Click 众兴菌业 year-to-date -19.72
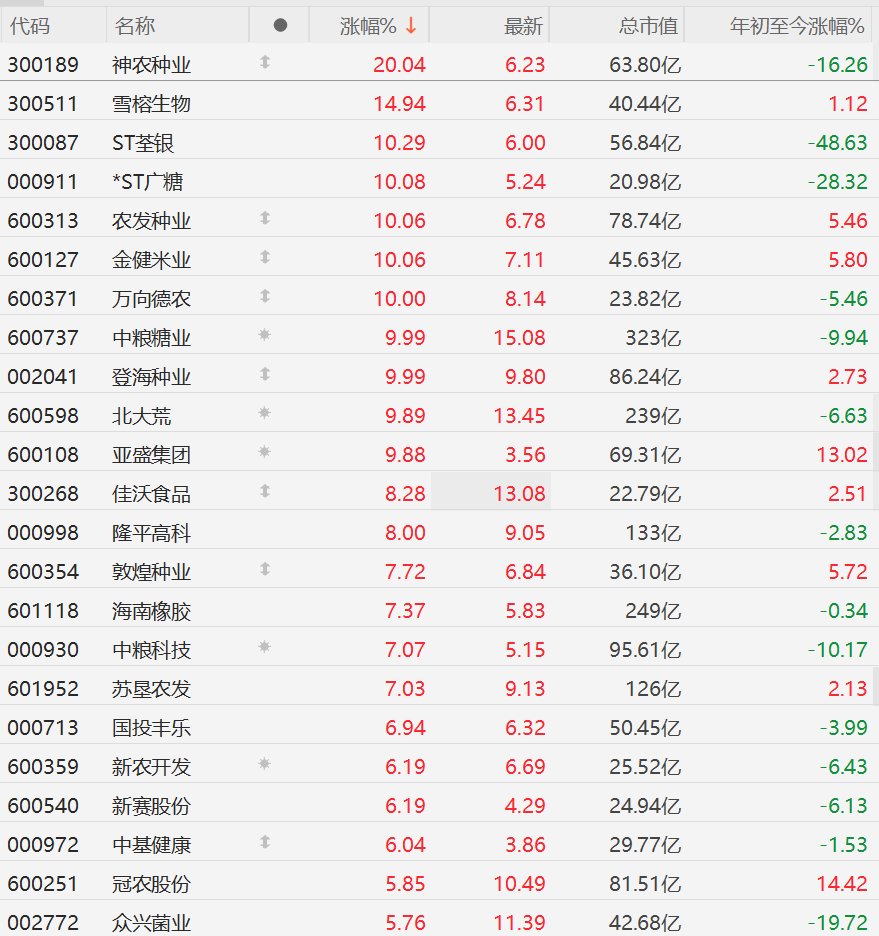879x936 pixels. (837, 923)
